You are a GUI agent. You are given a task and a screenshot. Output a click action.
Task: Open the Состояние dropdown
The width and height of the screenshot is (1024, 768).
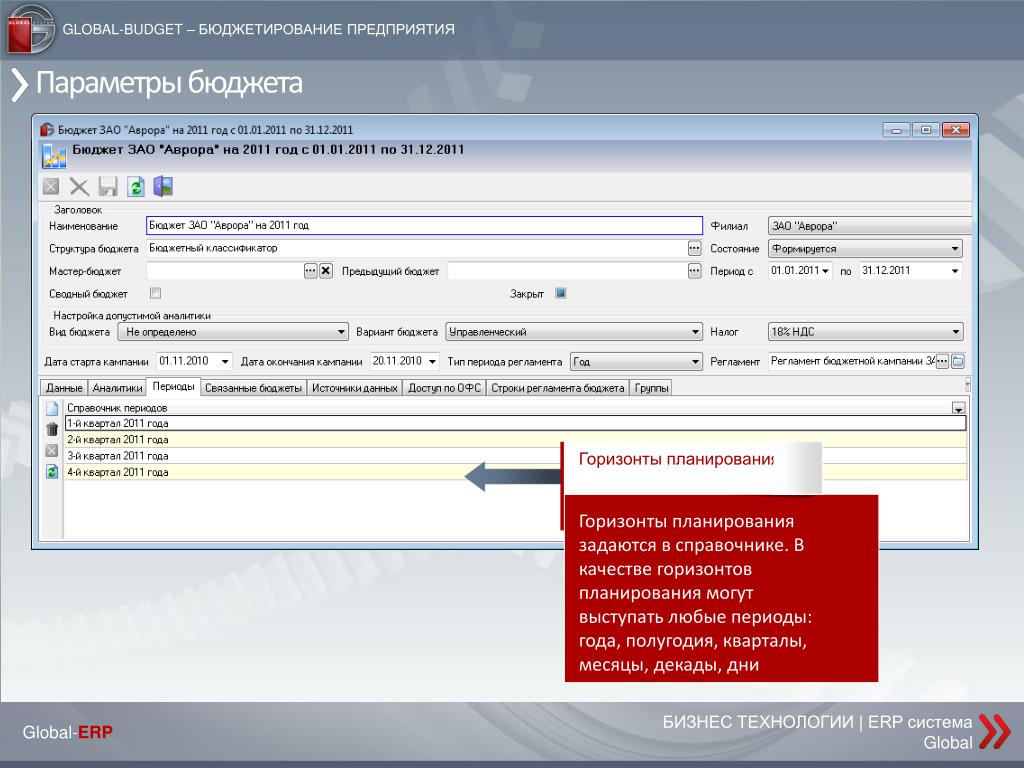pyautogui.click(x=955, y=249)
